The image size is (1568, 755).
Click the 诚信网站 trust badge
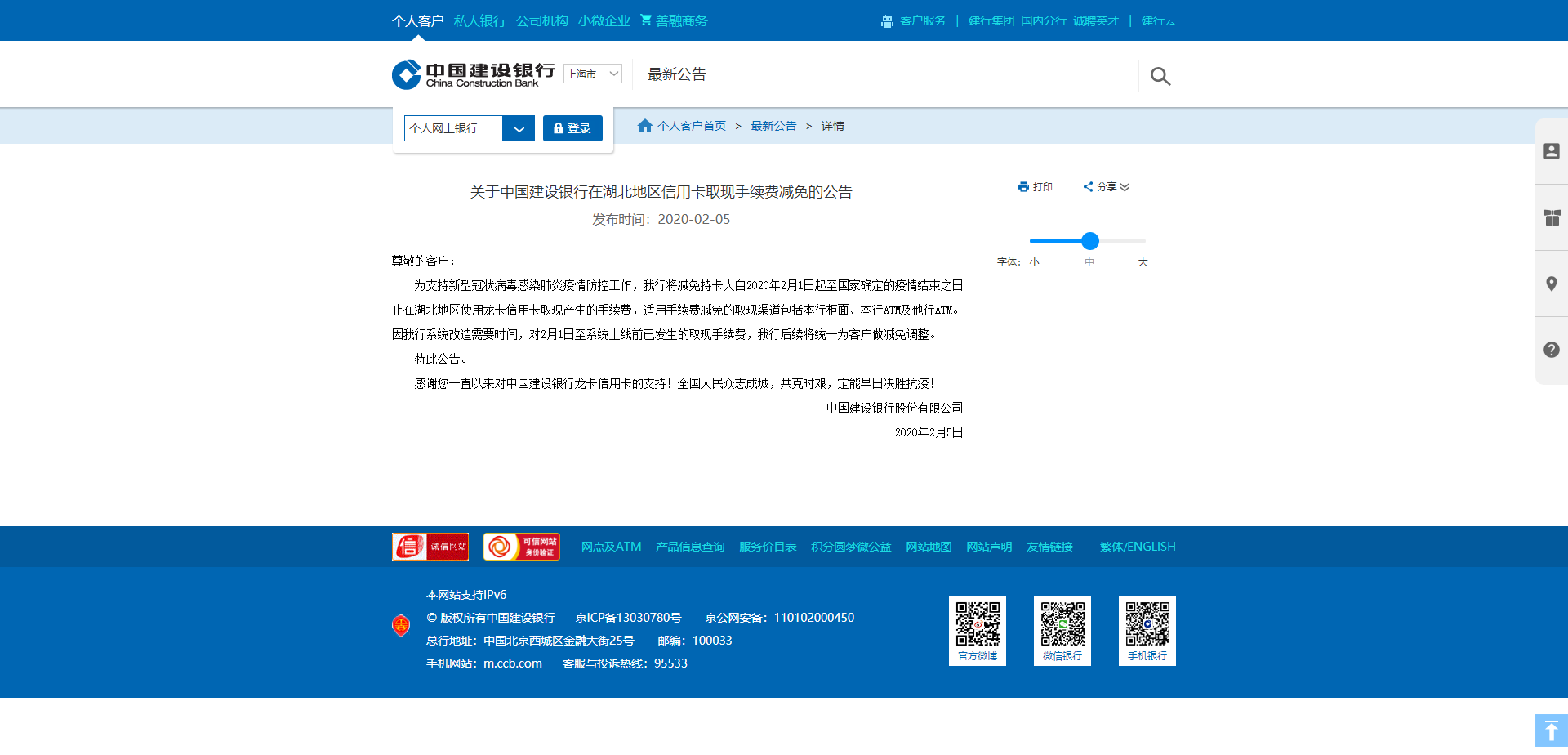click(x=430, y=547)
